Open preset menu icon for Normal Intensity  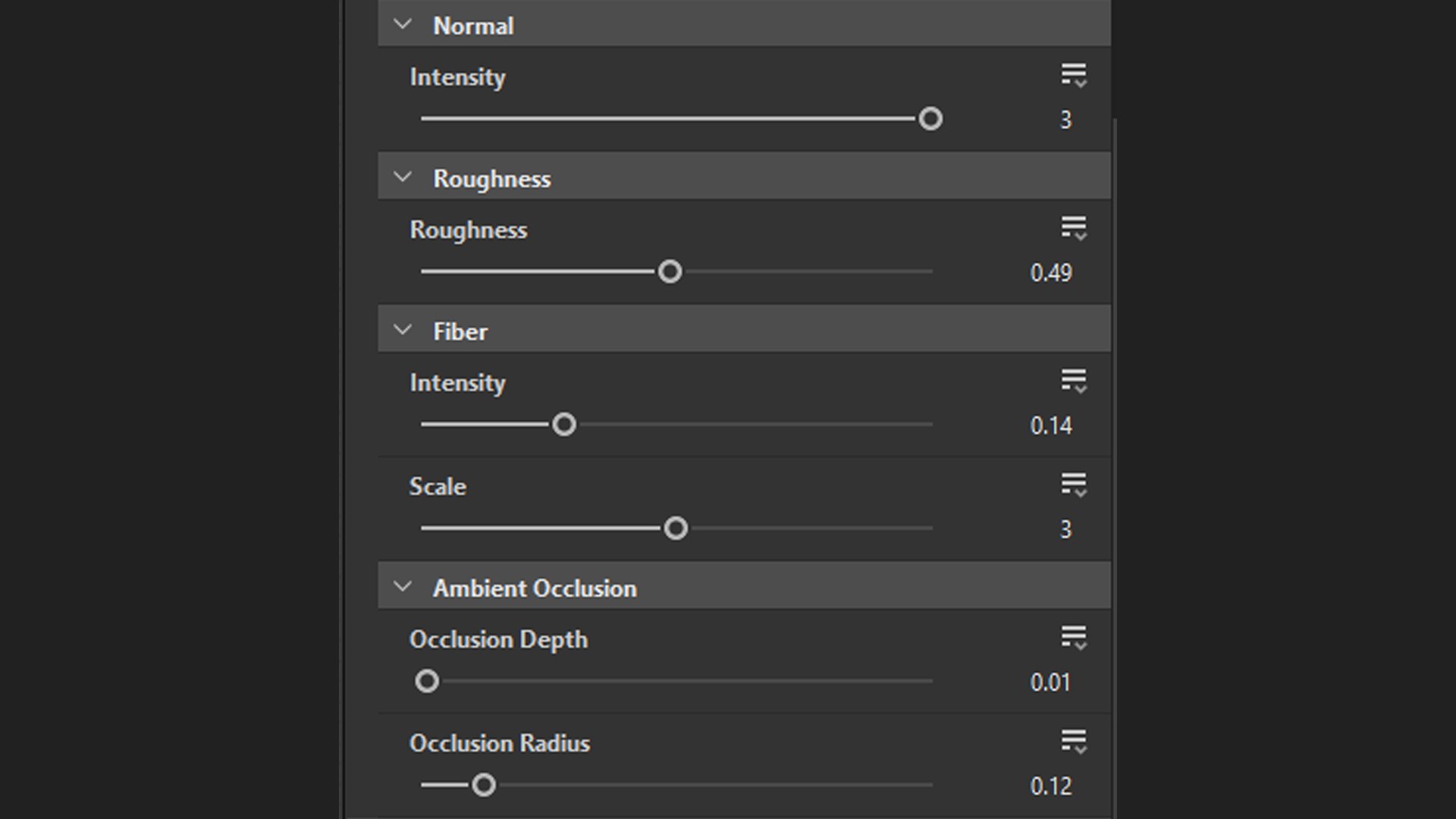(1074, 75)
